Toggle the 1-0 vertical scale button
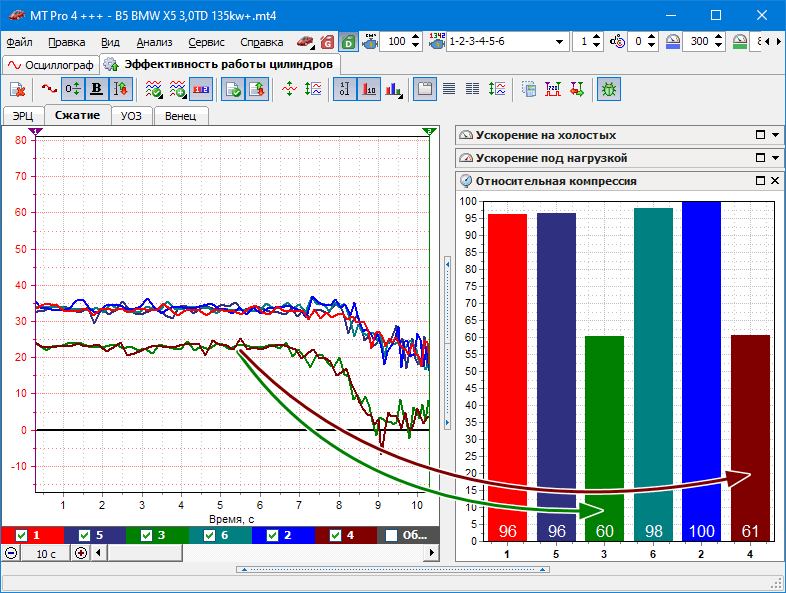Viewport: 786px width, 593px height. 345,89
